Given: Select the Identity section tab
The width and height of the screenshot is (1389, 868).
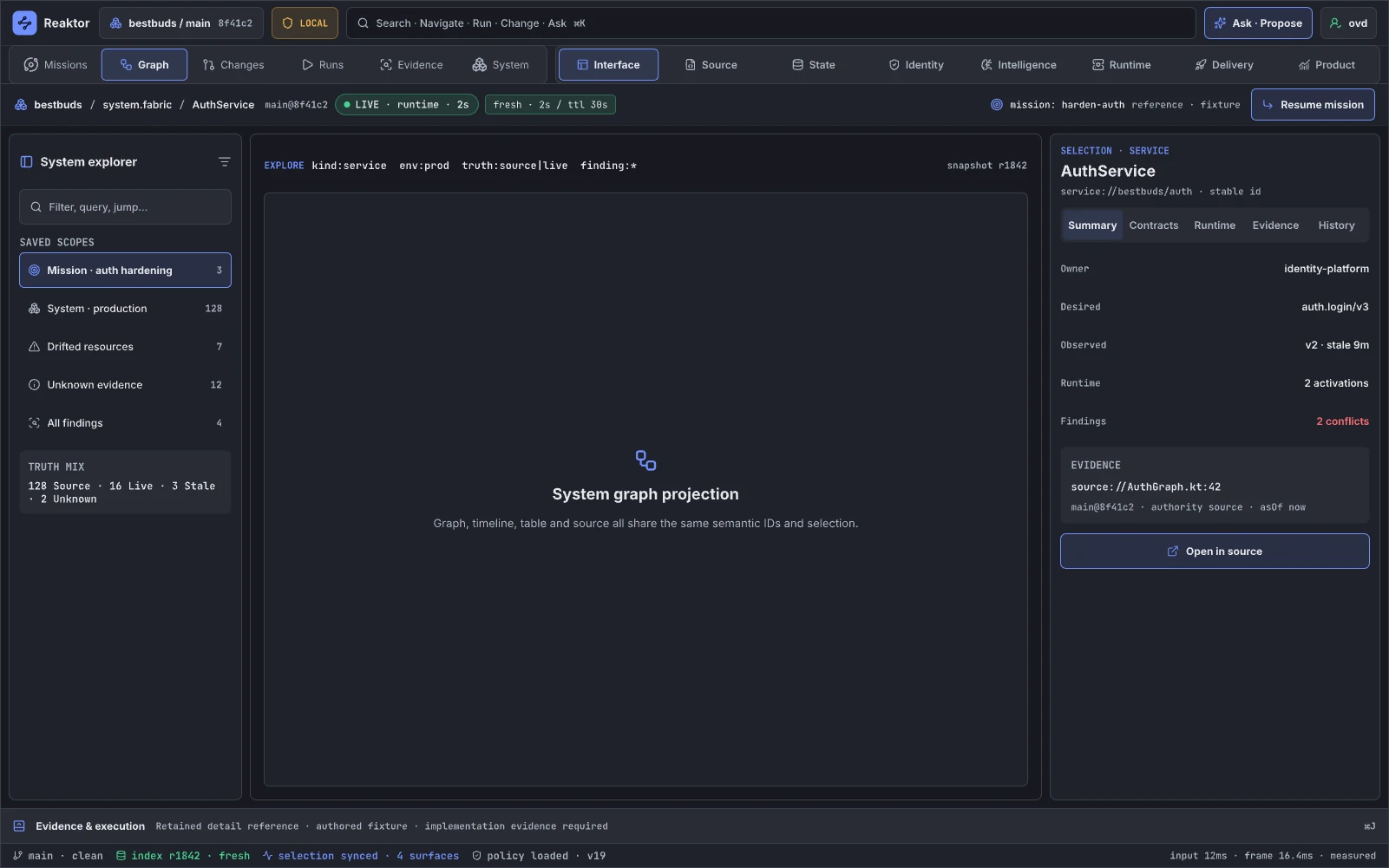Looking at the screenshot, I should pos(916,65).
